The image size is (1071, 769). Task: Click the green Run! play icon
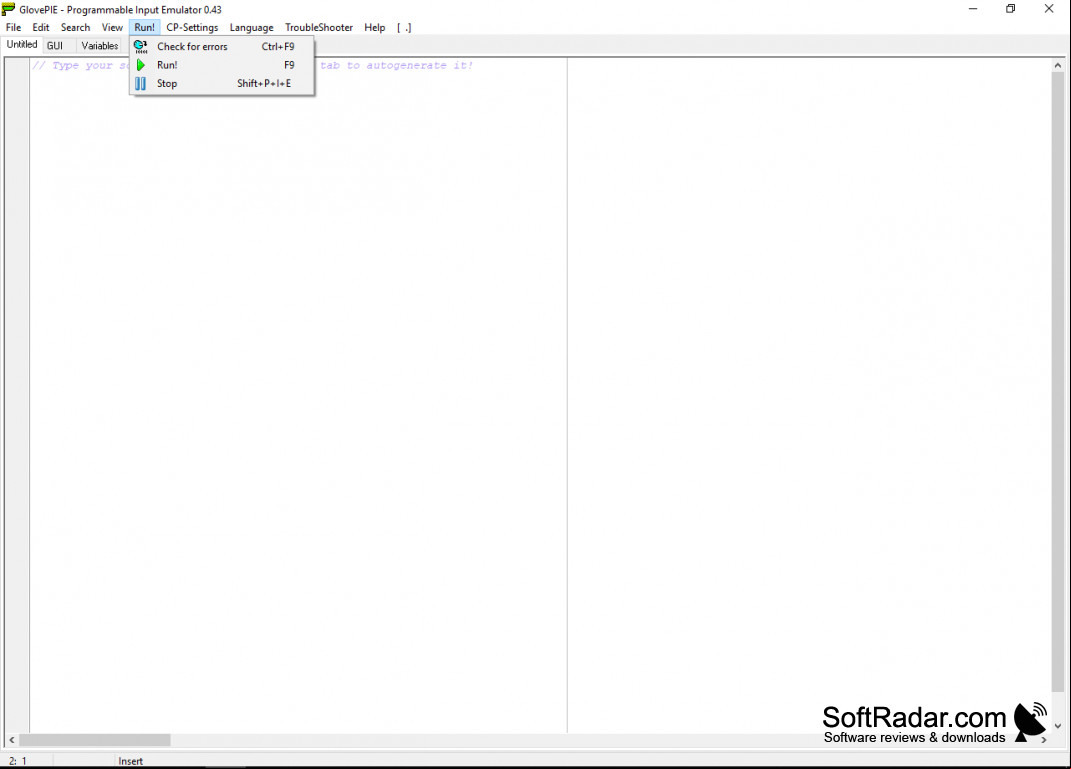[x=141, y=65]
